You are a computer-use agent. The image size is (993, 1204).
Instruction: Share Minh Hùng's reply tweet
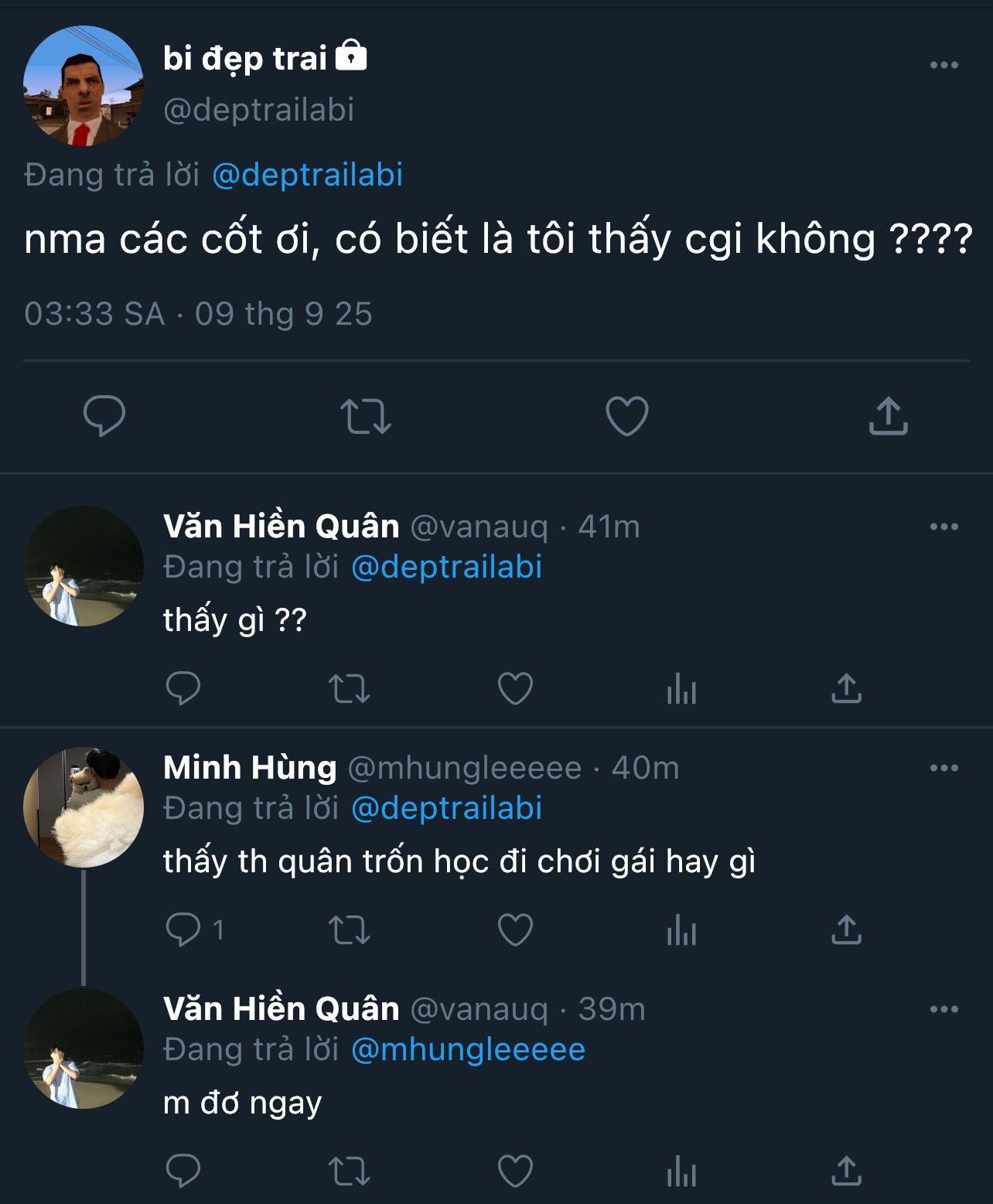[x=847, y=929]
